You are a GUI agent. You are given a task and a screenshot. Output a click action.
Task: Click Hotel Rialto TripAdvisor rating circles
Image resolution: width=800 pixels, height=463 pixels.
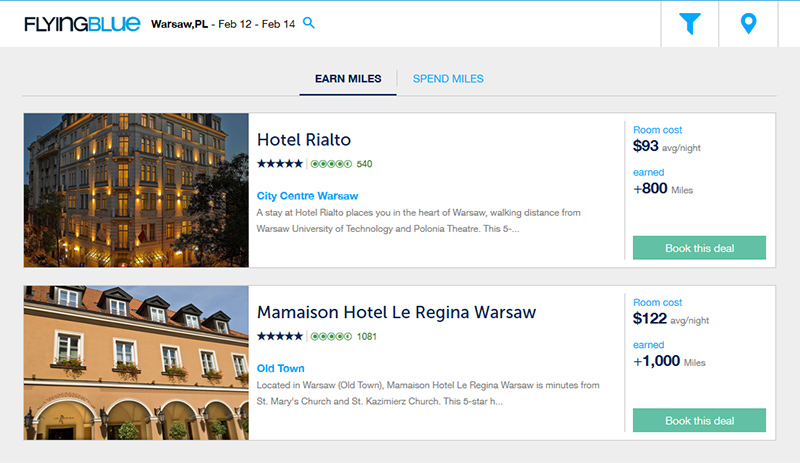331,164
